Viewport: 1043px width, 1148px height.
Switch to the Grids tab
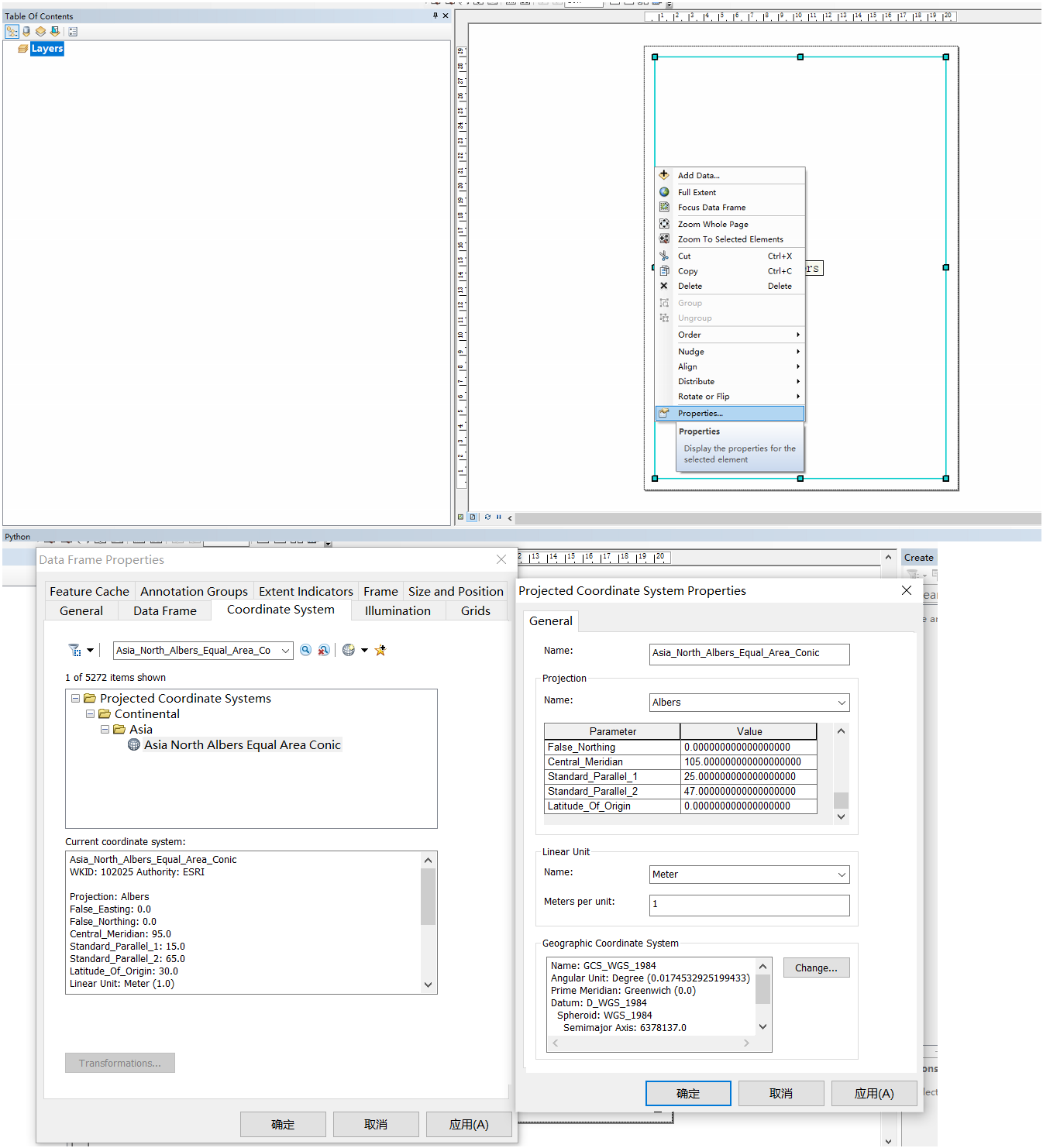point(476,611)
